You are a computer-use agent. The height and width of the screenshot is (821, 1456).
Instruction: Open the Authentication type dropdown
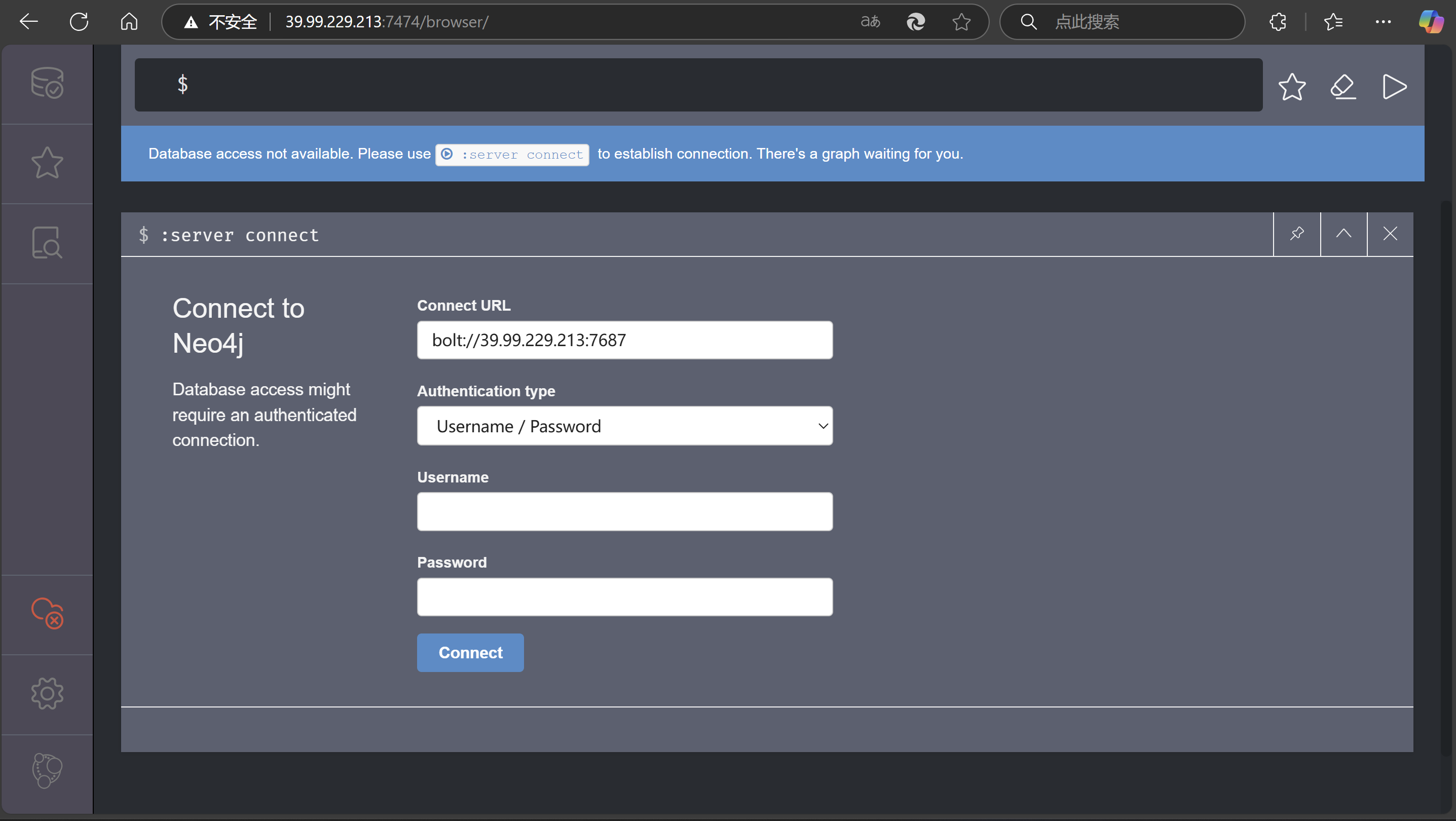[x=624, y=426]
